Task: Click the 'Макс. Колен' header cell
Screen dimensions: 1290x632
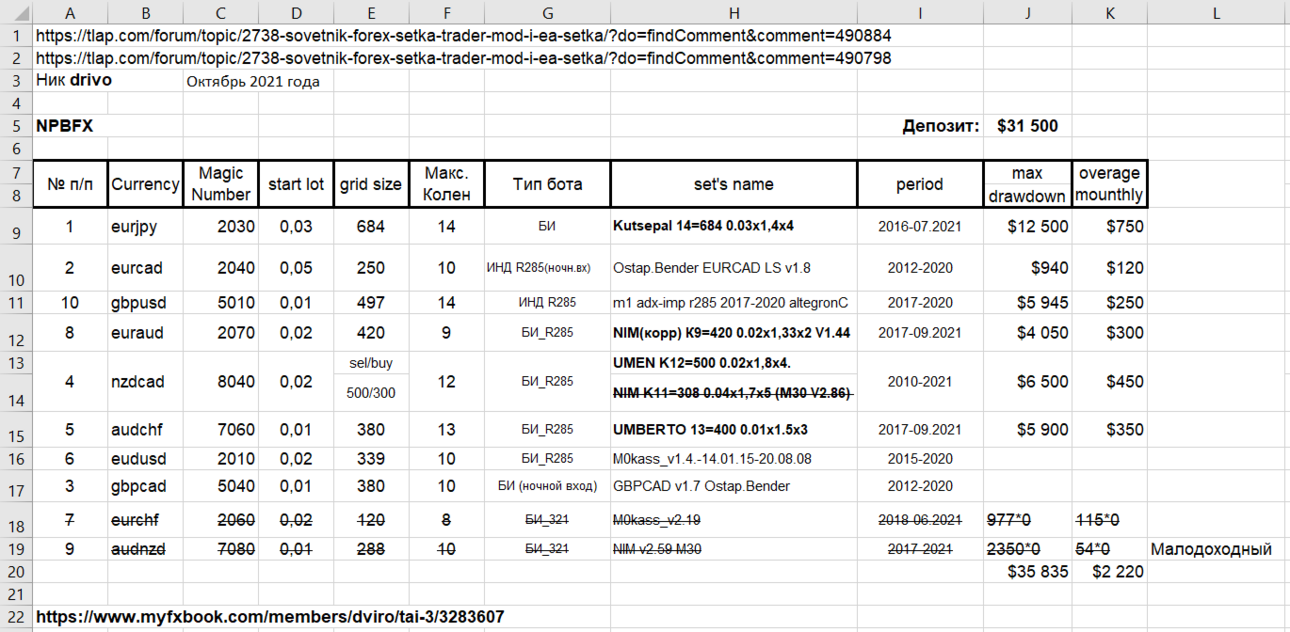Action: click(x=447, y=183)
